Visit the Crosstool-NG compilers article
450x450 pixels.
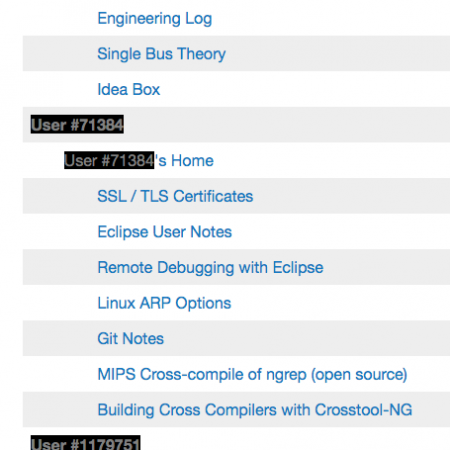coord(255,410)
